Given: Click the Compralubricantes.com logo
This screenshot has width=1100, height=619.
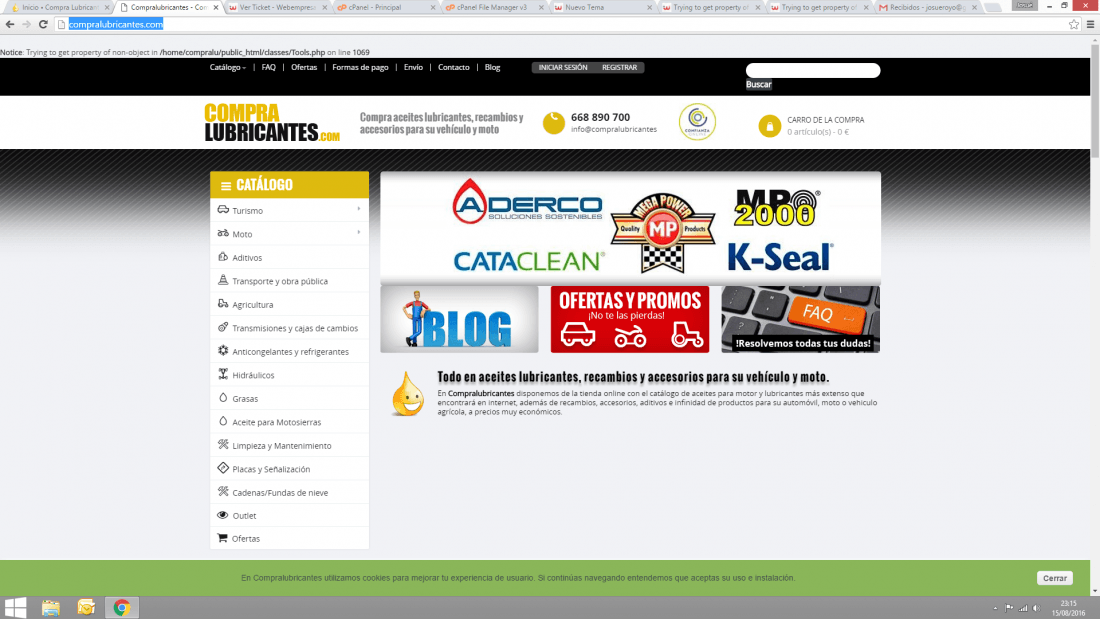Looking at the screenshot, I should pyautogui.click(x=272, y=123).
